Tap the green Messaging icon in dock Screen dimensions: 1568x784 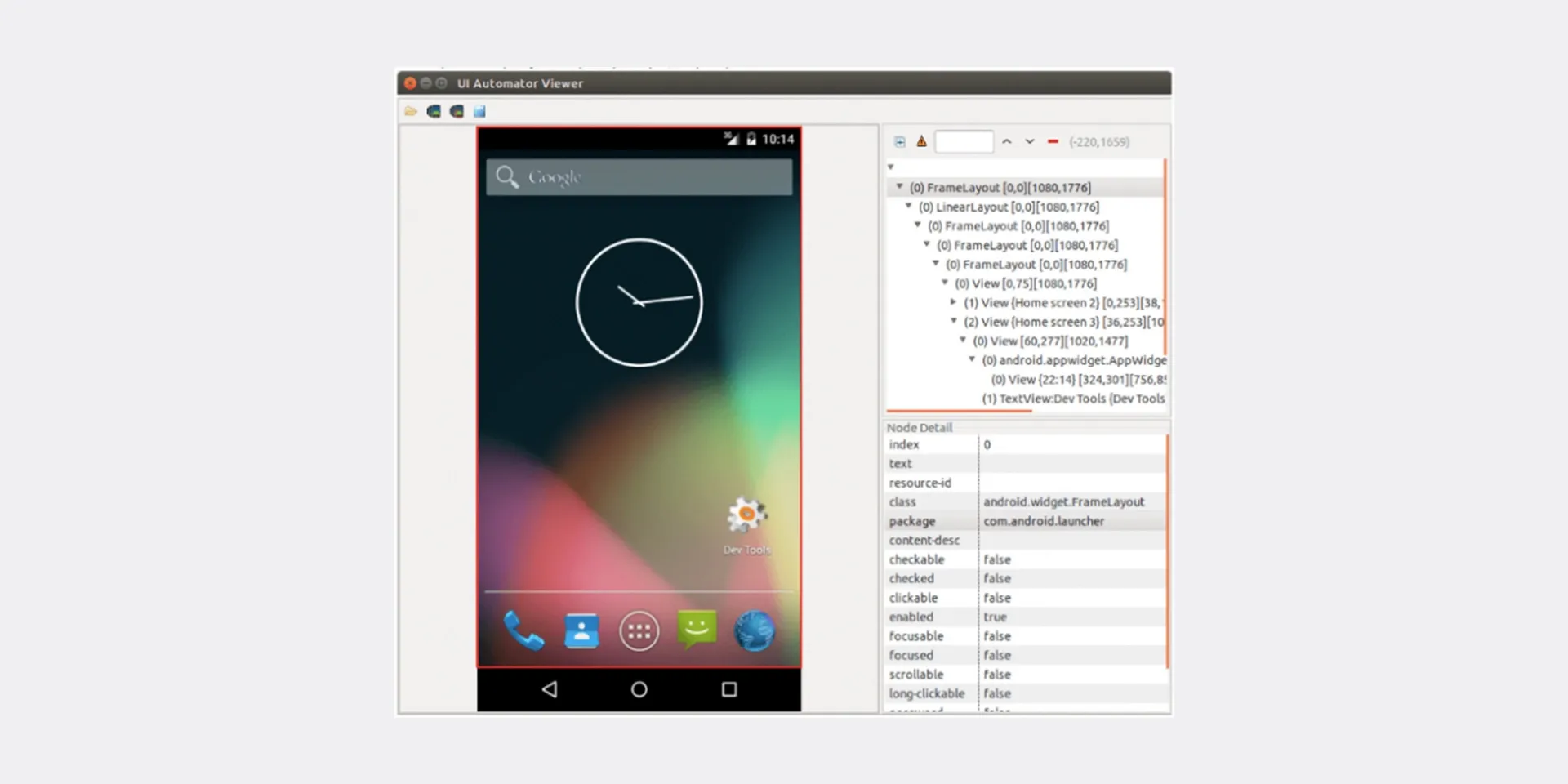click(x=697, y=630)
